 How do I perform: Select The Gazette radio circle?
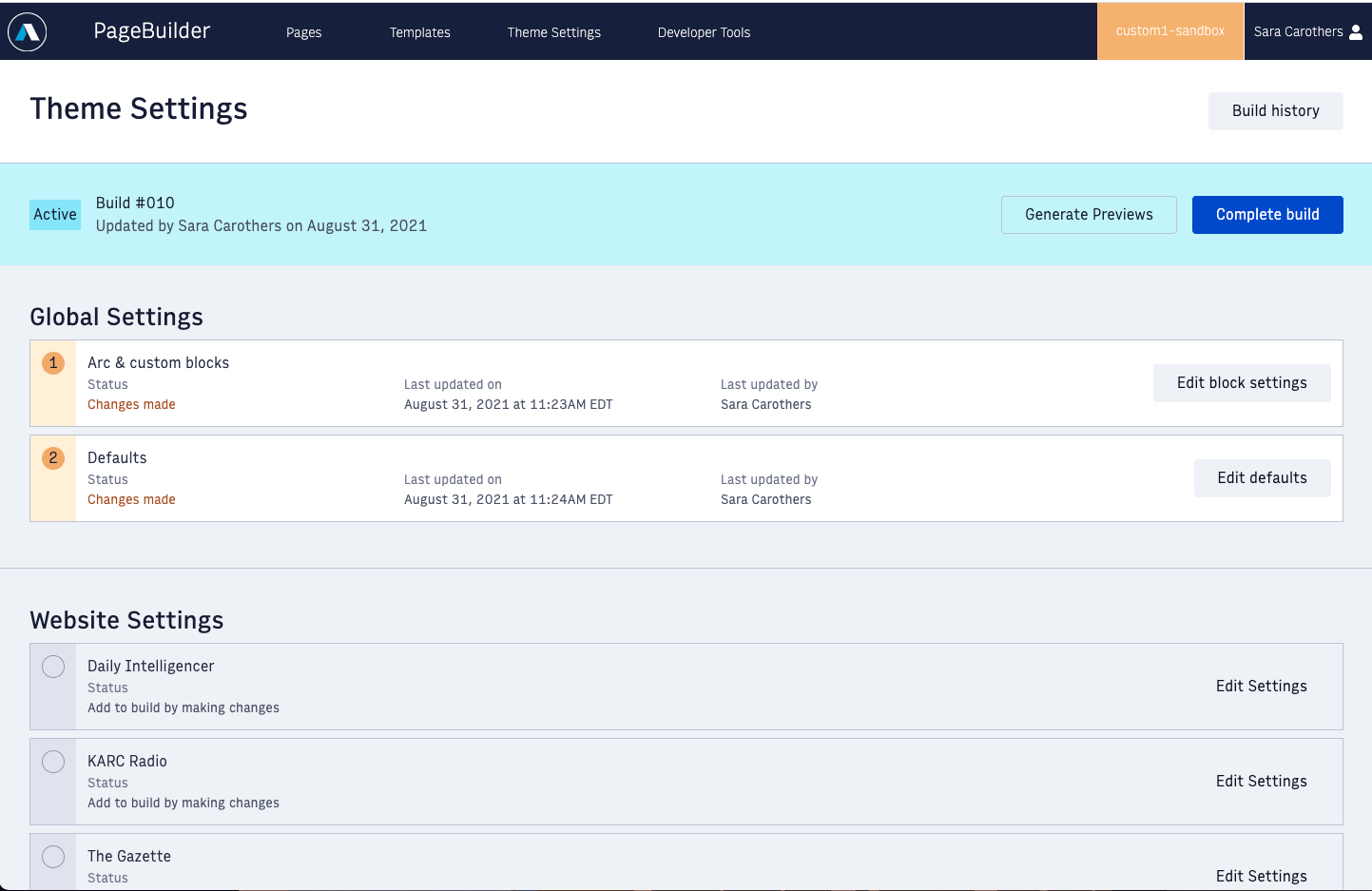[x=53, y=857]
